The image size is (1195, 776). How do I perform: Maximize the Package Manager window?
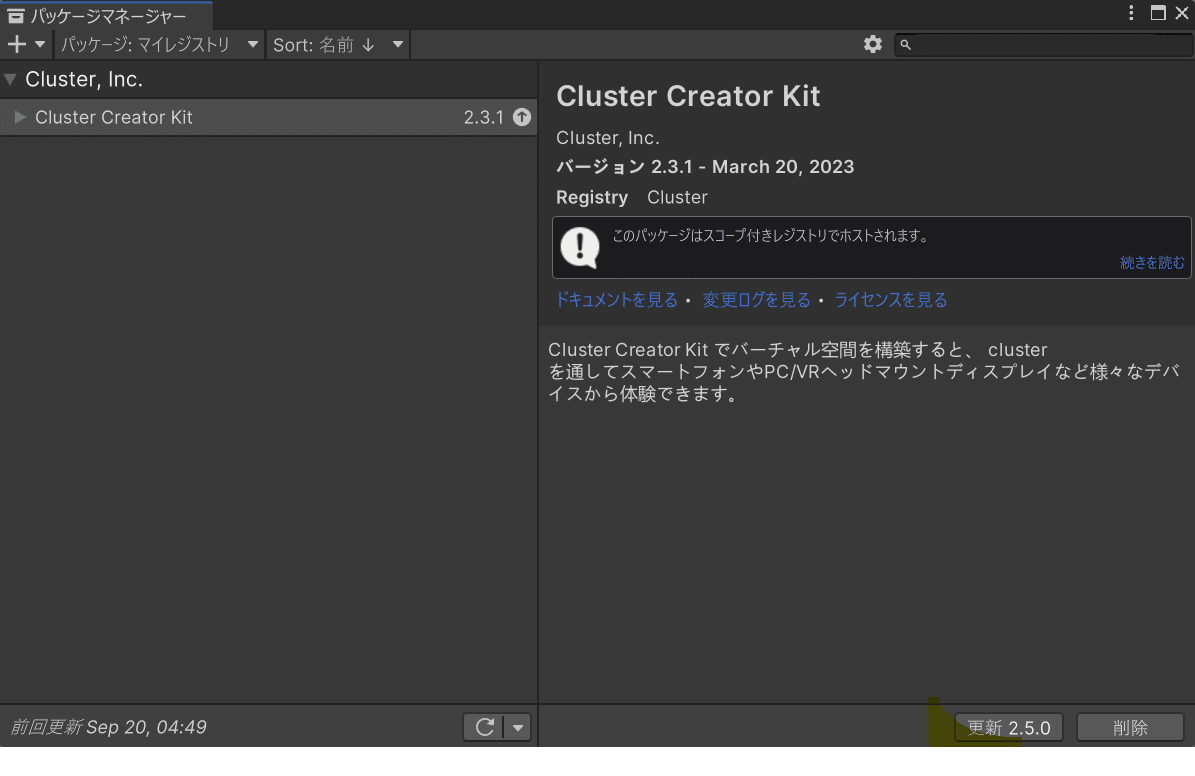(x=1158, y=13)
